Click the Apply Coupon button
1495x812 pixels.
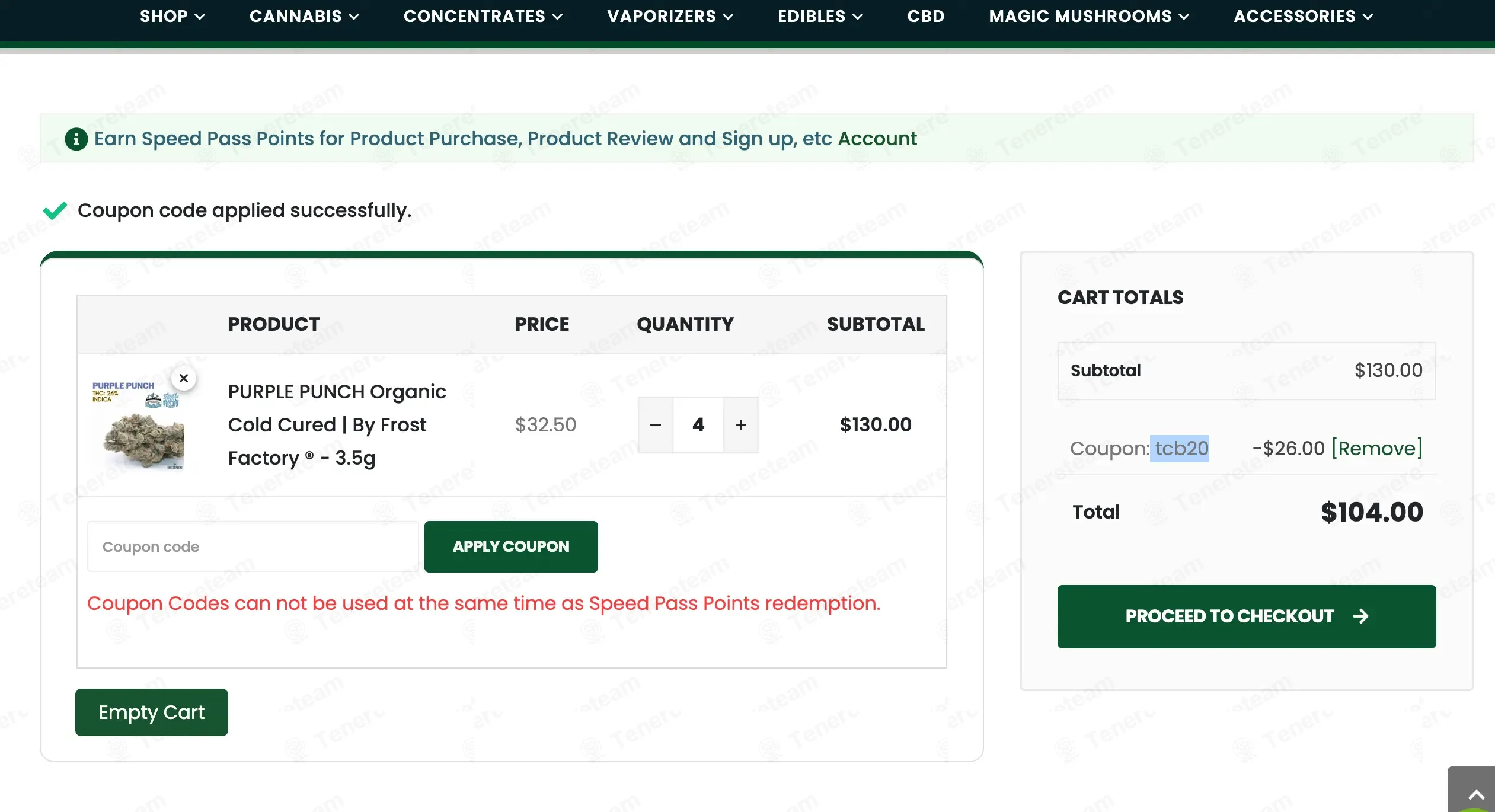tap(510, 546)
